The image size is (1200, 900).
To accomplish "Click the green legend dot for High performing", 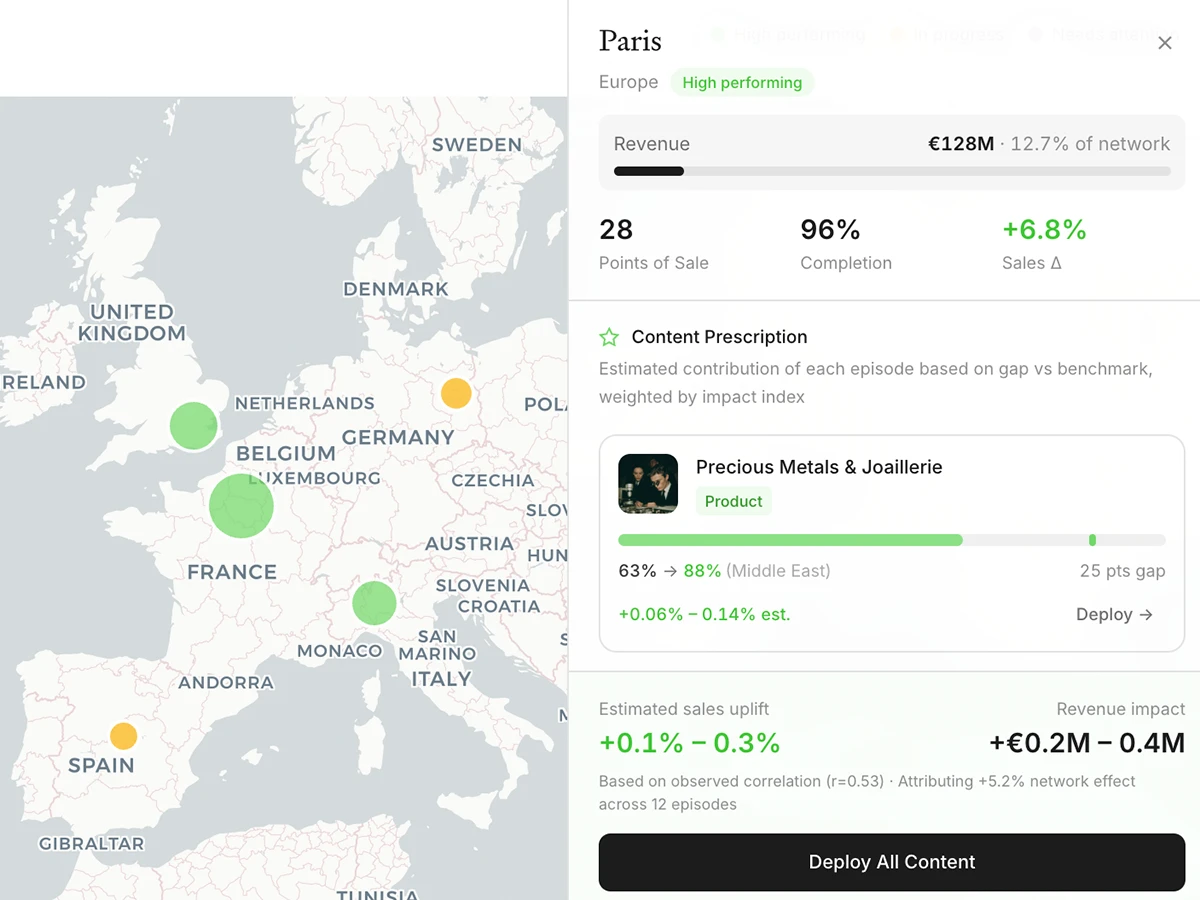I will pyautogui.click(x=718, y=34).
